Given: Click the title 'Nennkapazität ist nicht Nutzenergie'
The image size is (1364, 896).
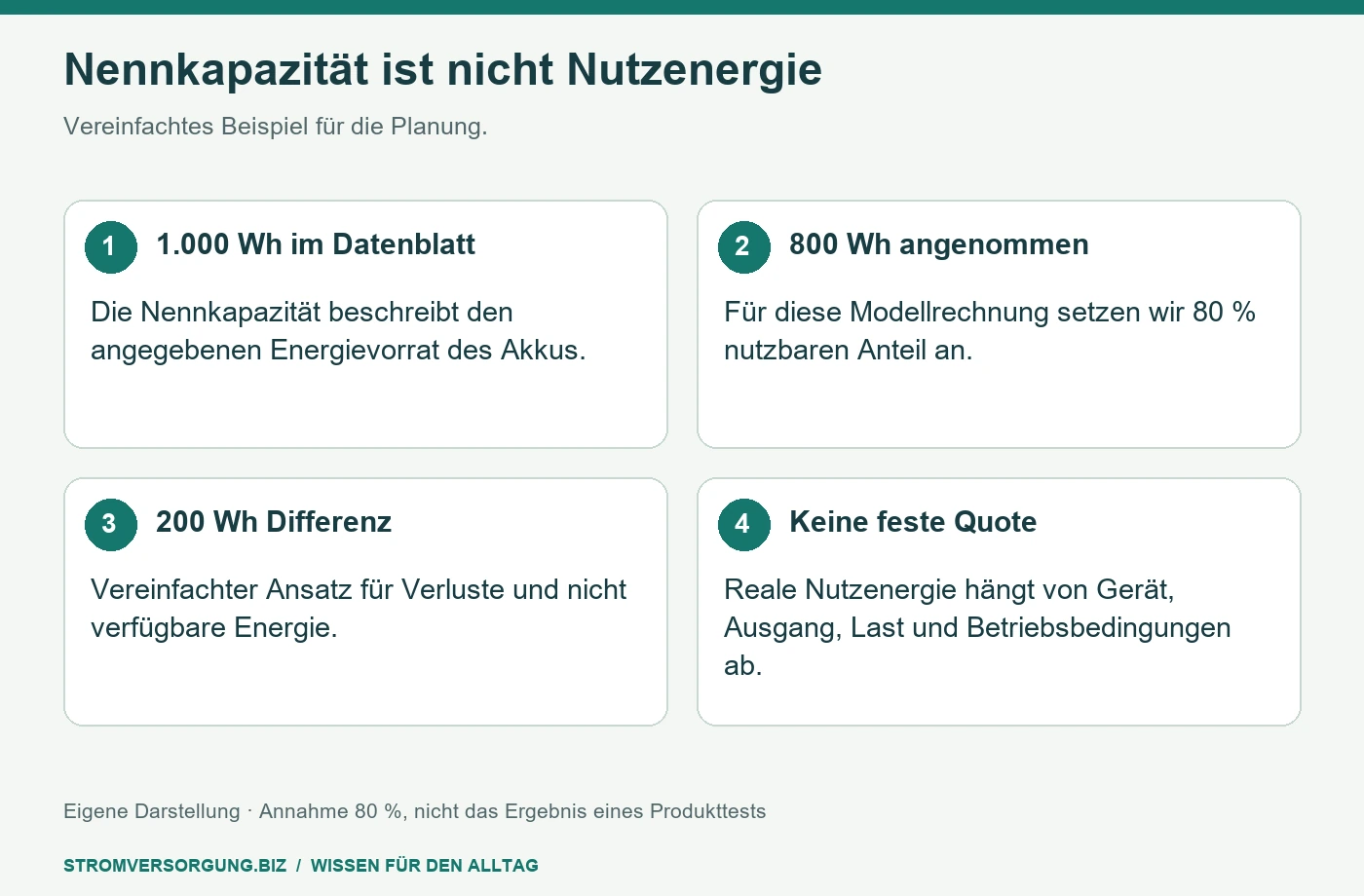Looking at the screenshot, I should [x=443, y=70].
